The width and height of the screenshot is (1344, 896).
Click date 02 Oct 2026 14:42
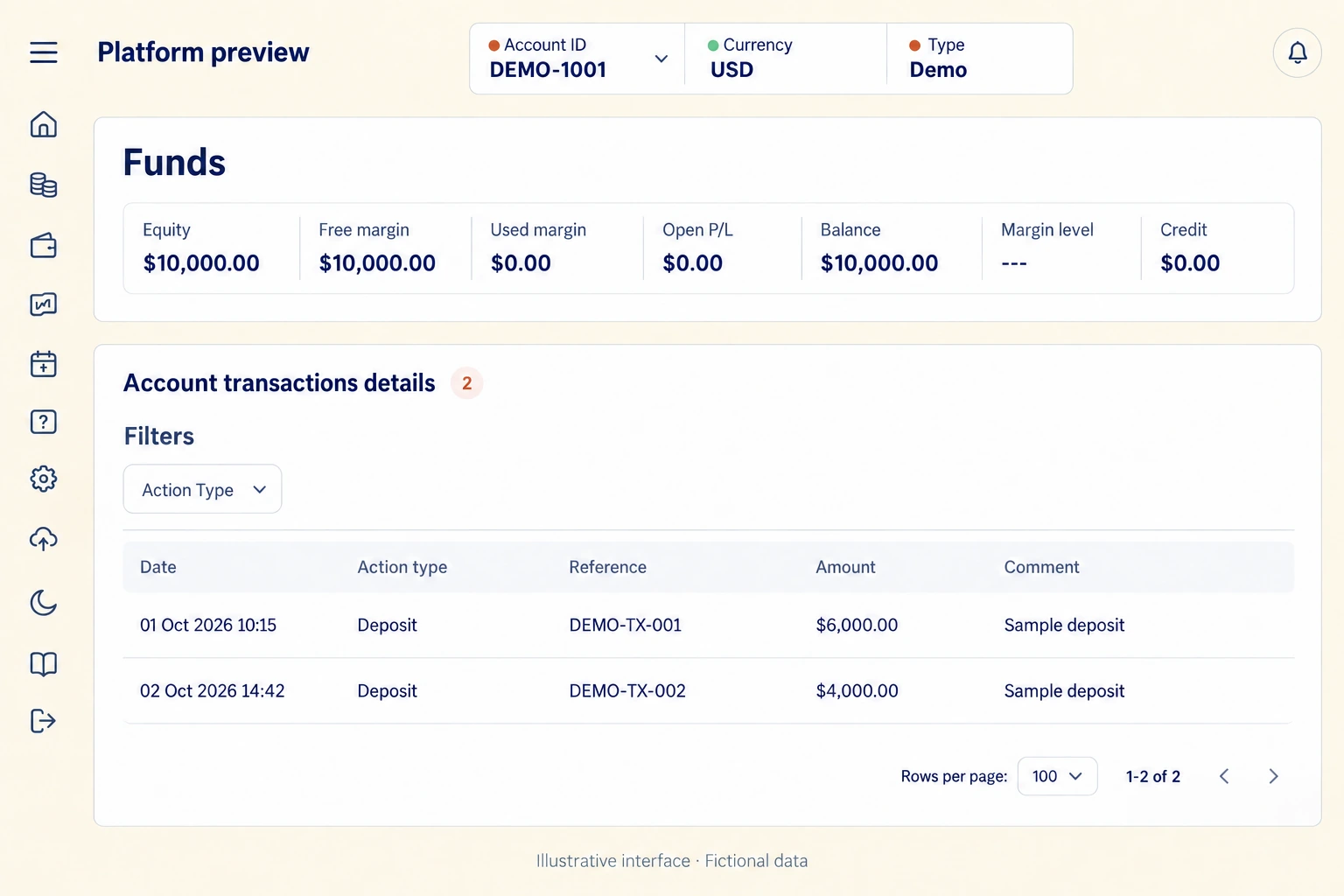213,690
